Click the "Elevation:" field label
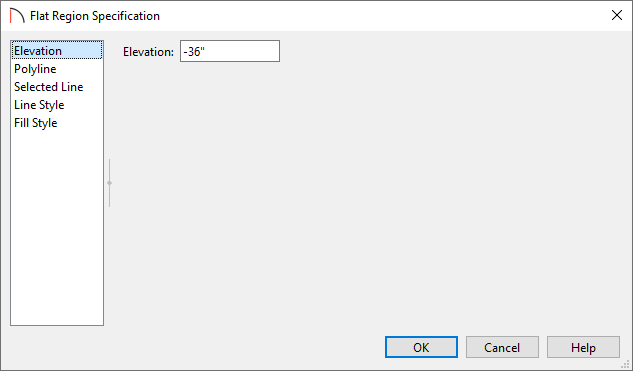Image resolution: width=633 pixels, height=371 pixels. tap(148, 52)
